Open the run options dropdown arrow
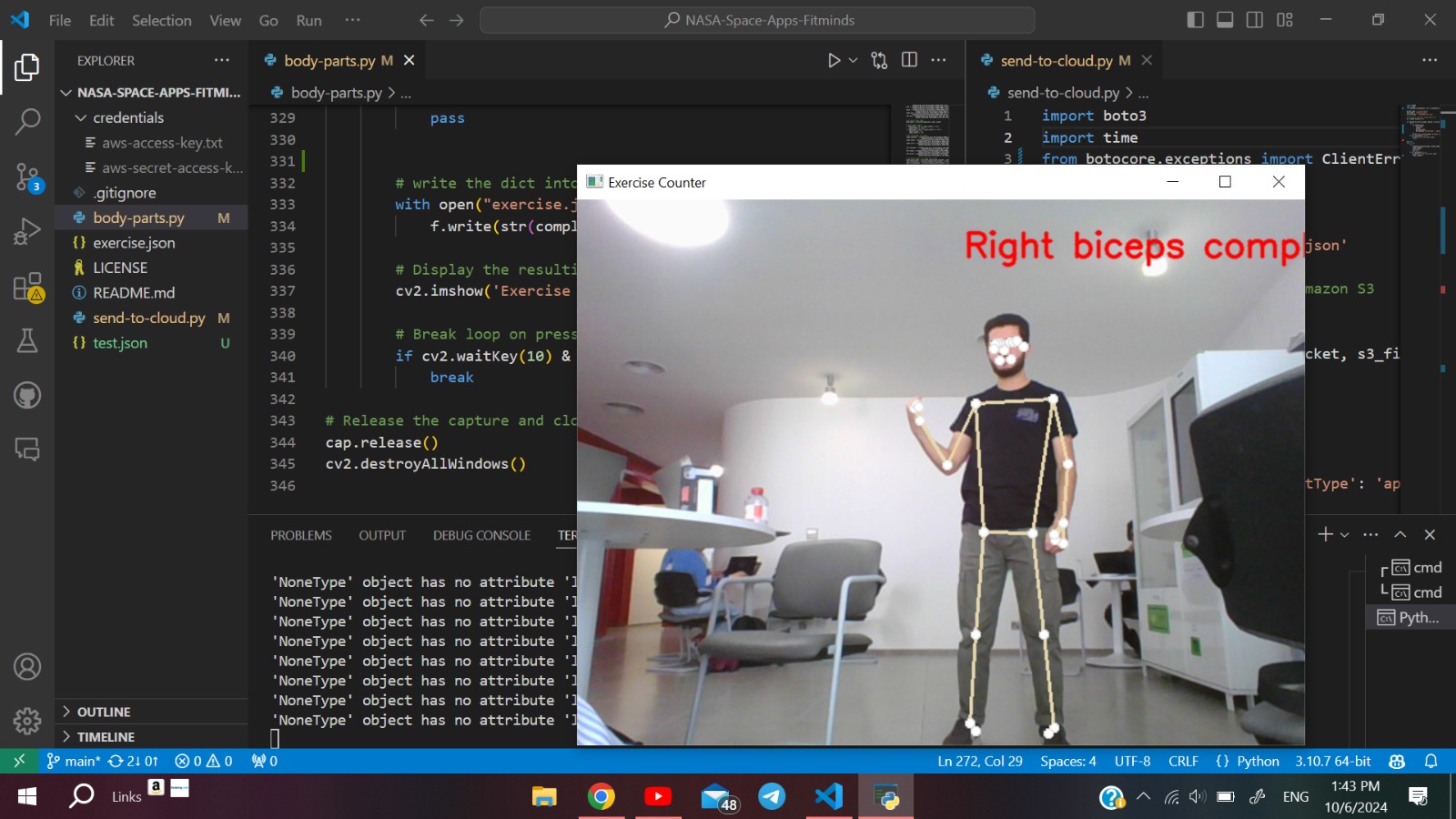This screenshot has height=819, width=1456. pyautogui.click(x=854, y=60)
